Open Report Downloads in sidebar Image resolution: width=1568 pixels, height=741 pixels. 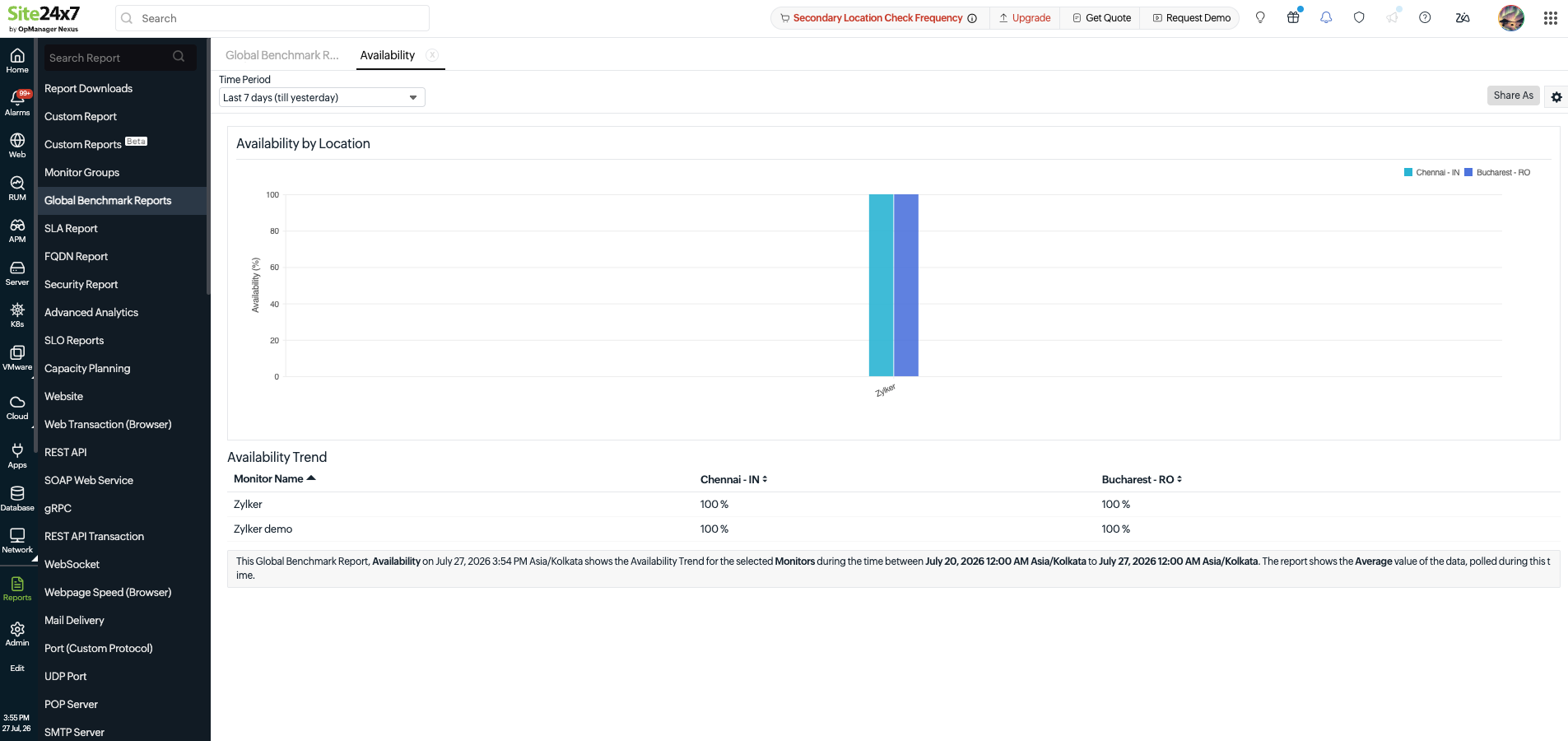(88, 88)
